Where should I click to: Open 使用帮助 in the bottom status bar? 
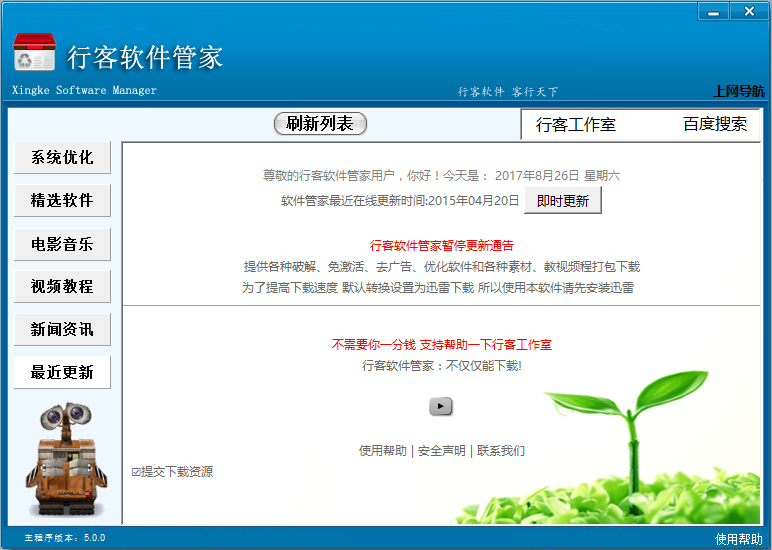[738, 539]
